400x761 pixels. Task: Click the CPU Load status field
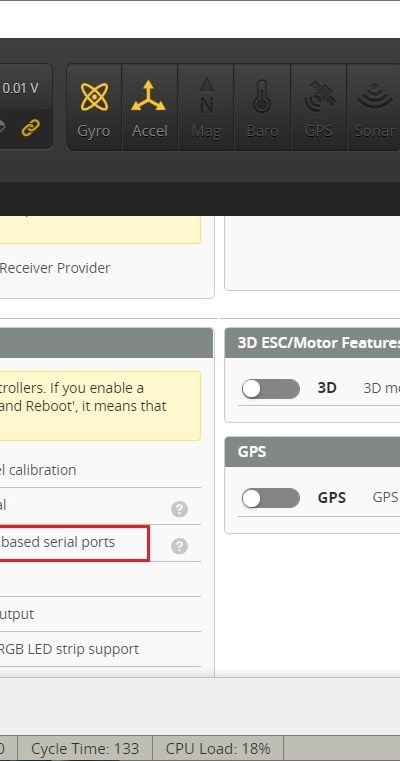point(218,748)
